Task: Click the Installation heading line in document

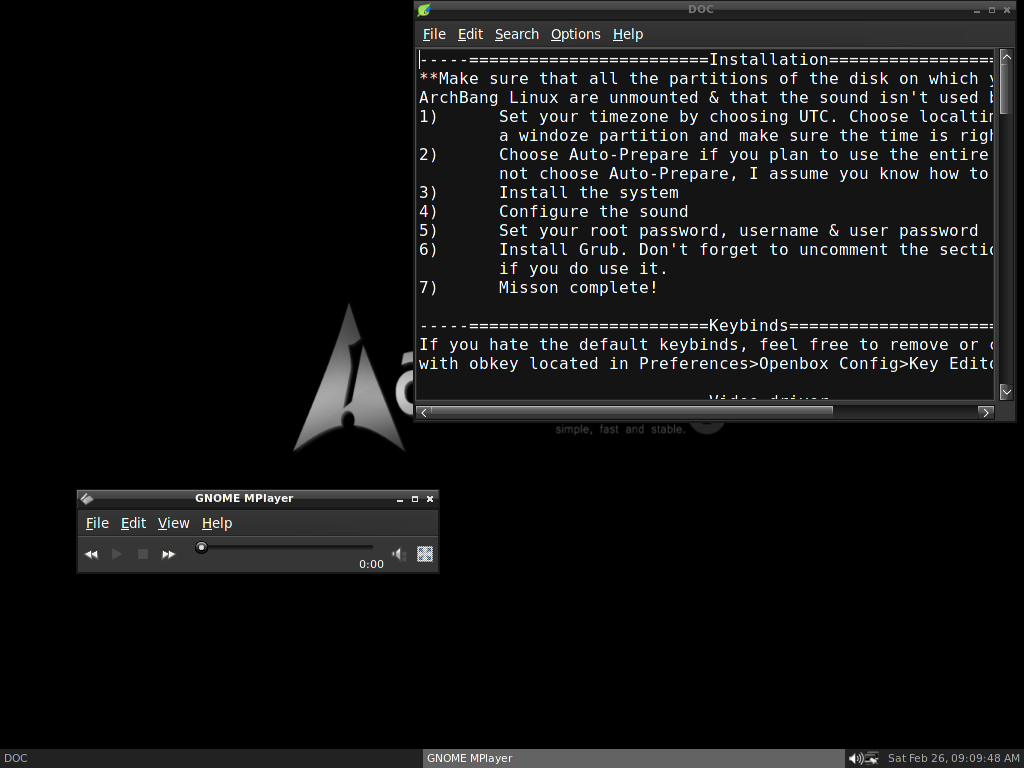Action: [x=706, y=59]
